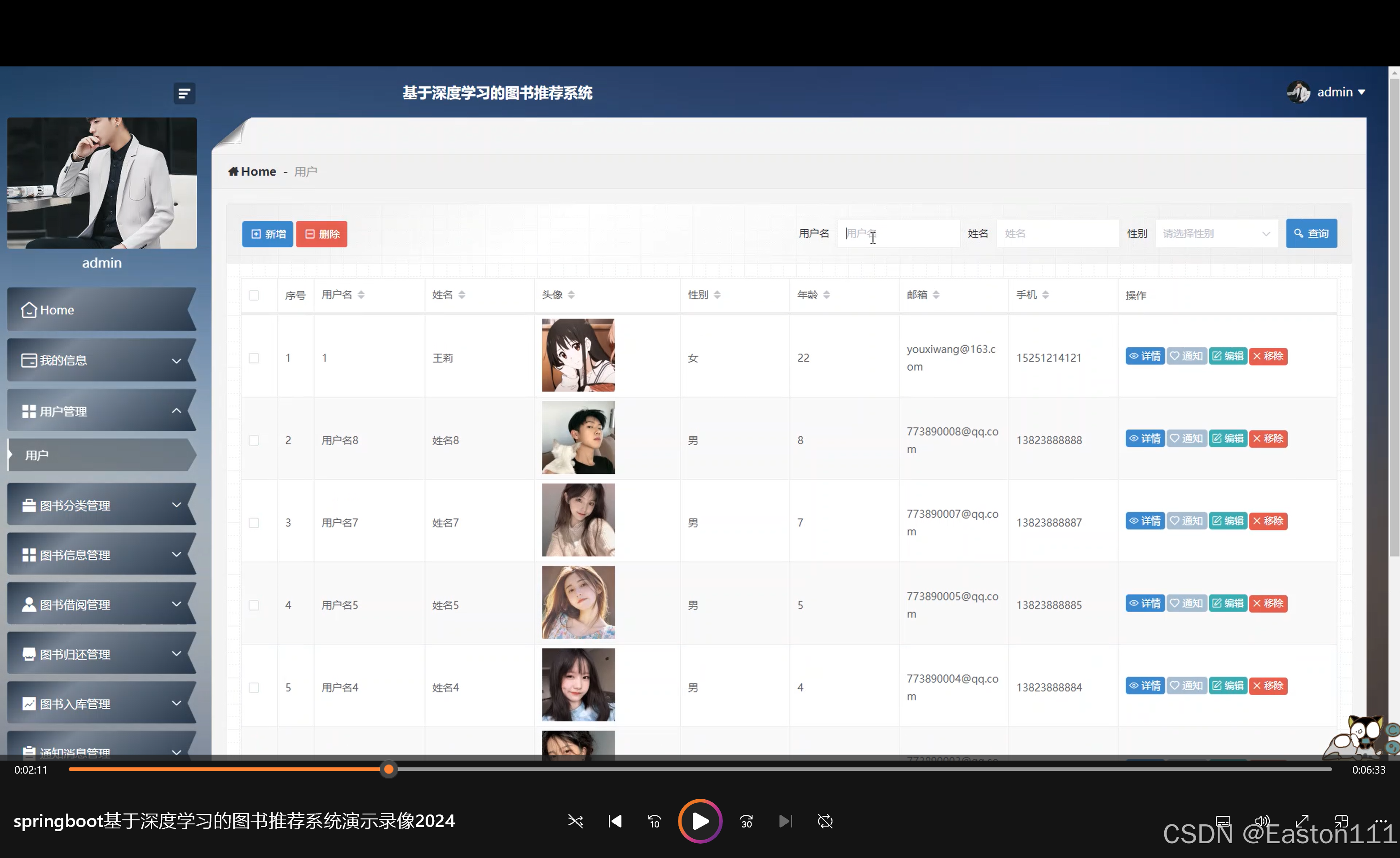Open the 性别 gender dropdown

1216,233
